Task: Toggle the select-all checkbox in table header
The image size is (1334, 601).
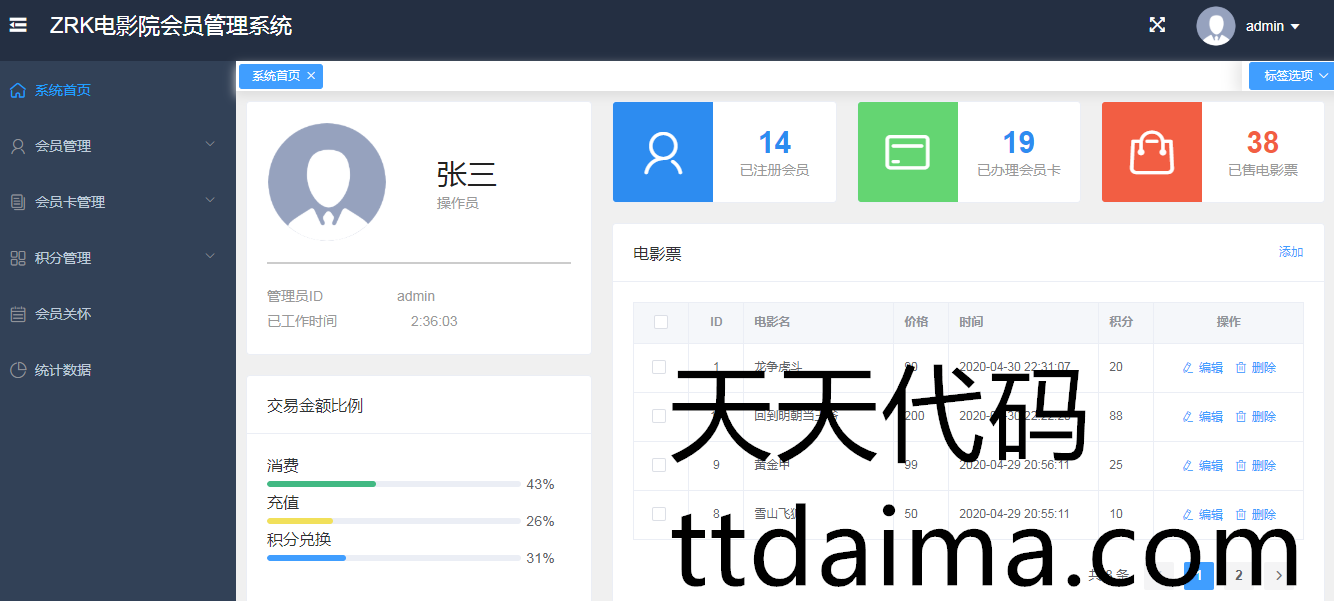Action: coord(660,322)
